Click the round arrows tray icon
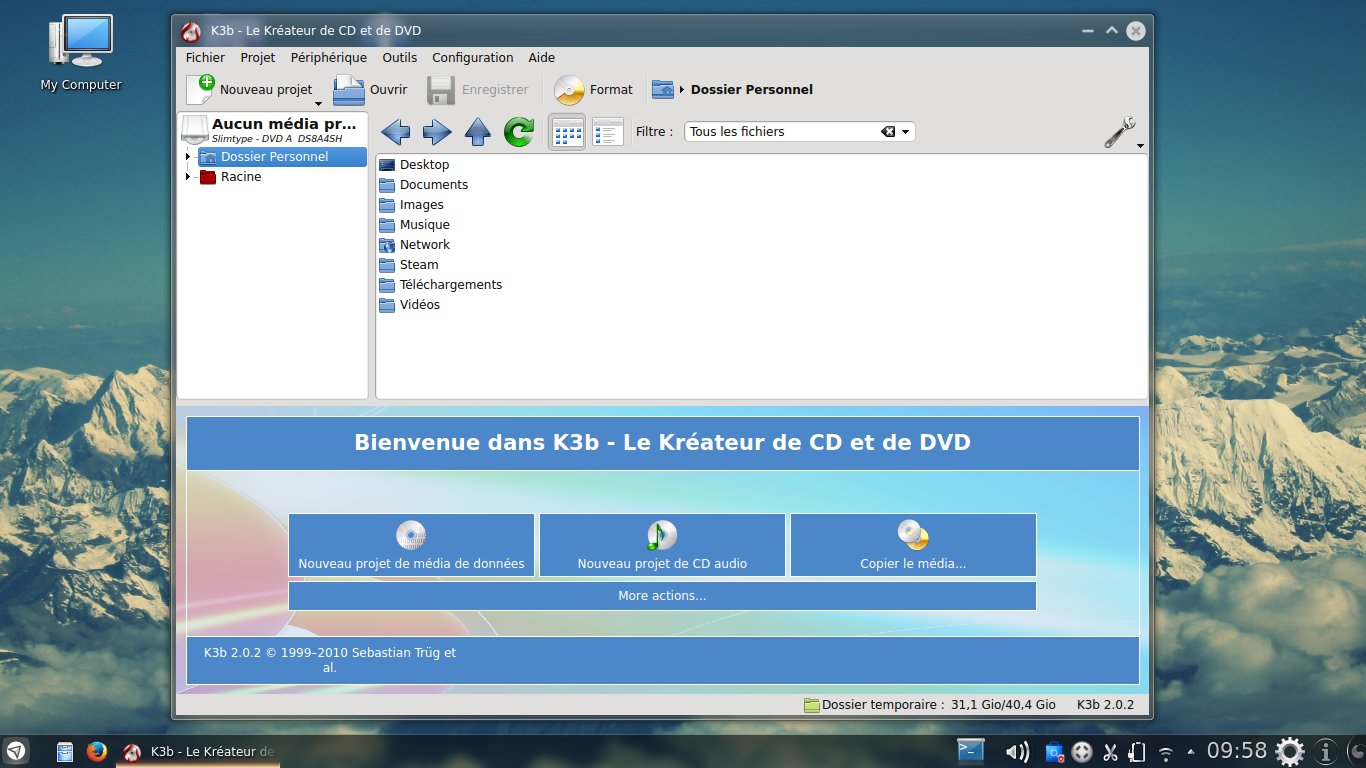Screen dimensions: 1366x768 1081,752
